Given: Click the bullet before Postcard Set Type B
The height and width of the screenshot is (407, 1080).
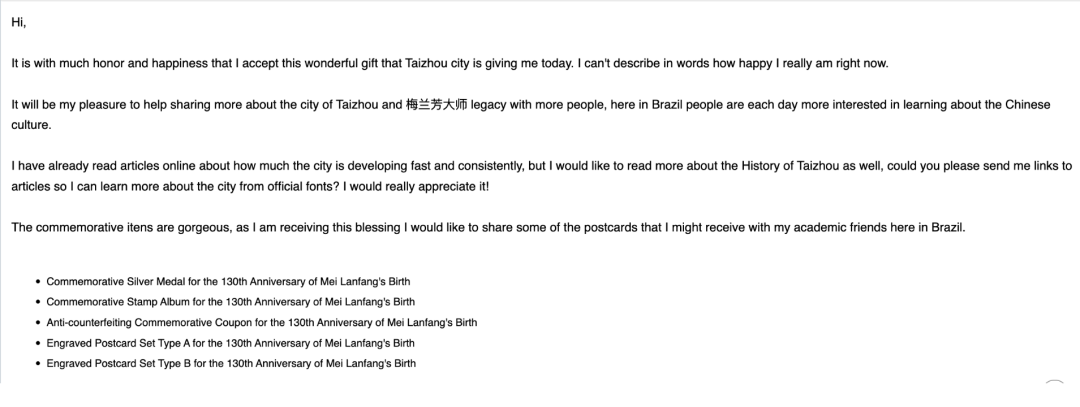Looking at the screenshot, I should tap(38, 363).
